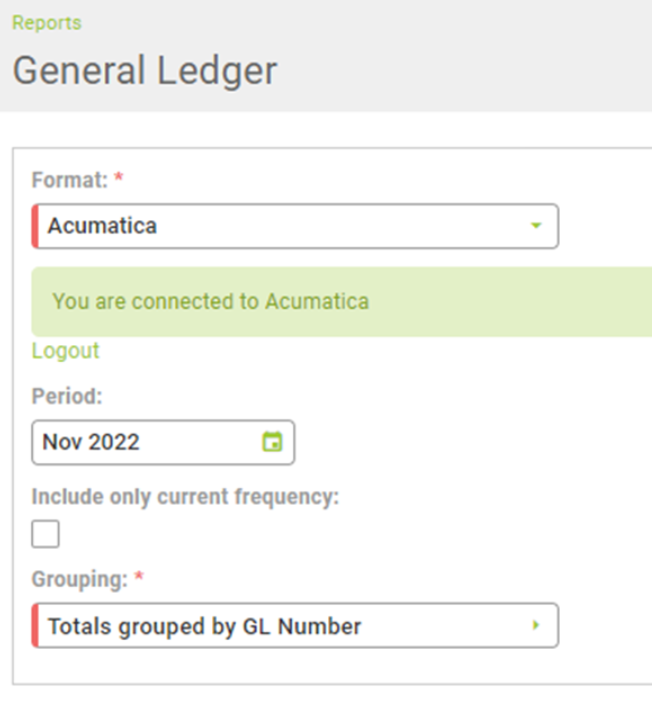Click the Period field label

click(67, 396)
